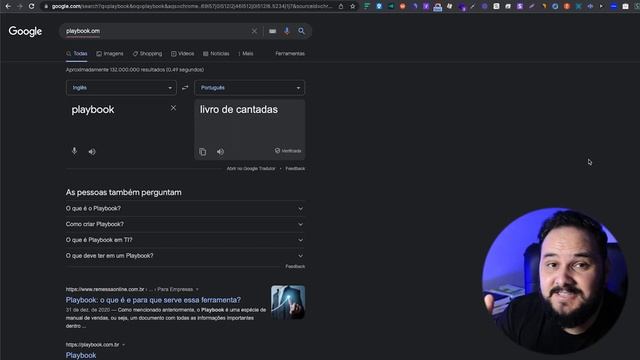Expand 'O que é Playbook em TI?'
Screen dimensions: 640x360
click(185, 240)
